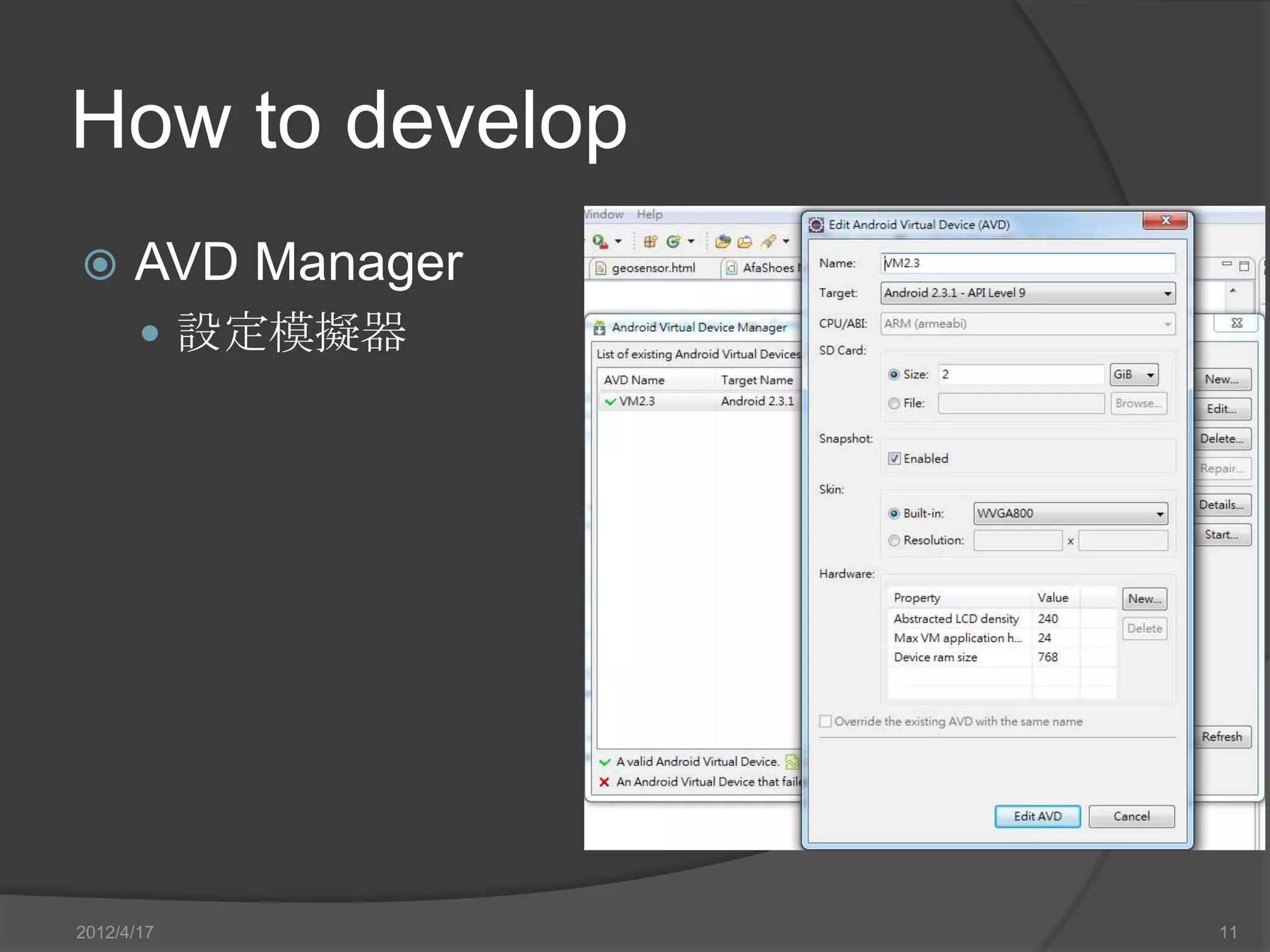Click the Open Type toolbar icon
Viewport: 1270px width, 952px height.
(723, 242)
